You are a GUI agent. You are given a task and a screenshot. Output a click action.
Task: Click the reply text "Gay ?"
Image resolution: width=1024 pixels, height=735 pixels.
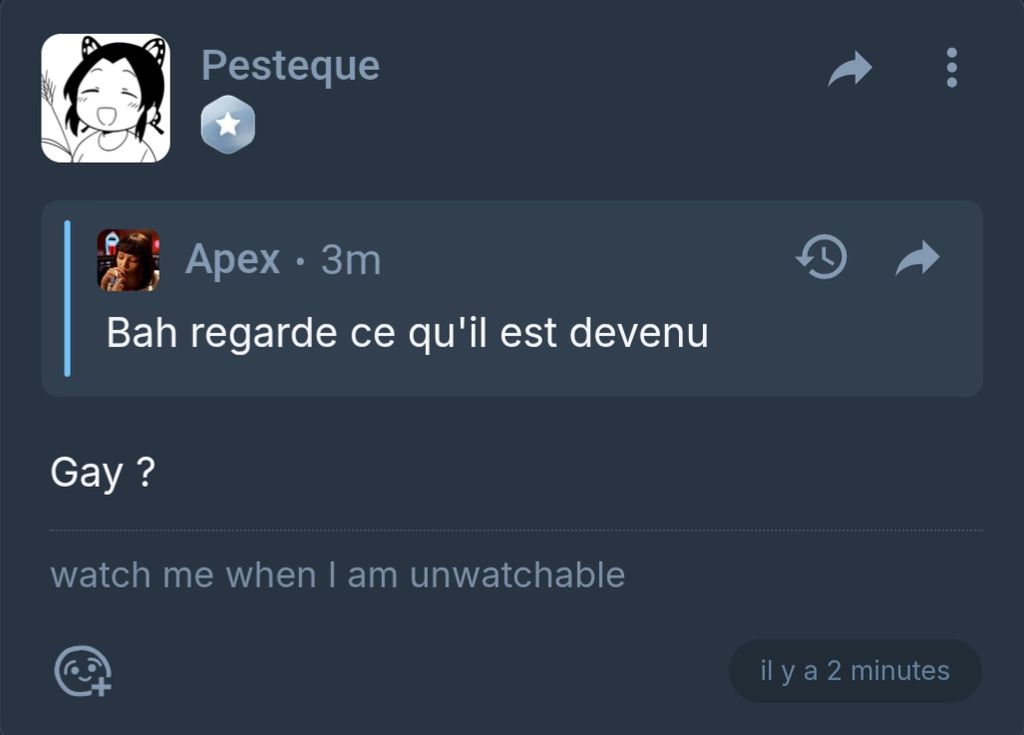pyautogui.click(x=102, y=472)
